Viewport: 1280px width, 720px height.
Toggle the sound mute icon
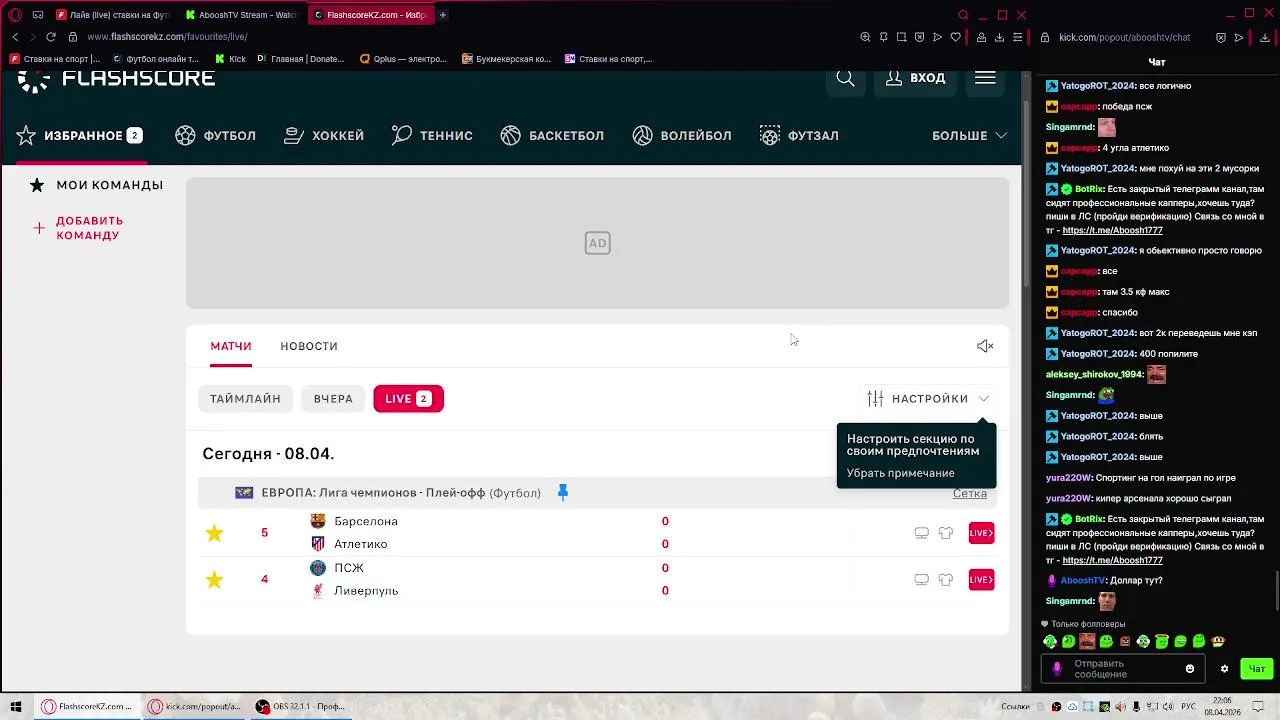(x=985, y=346)
